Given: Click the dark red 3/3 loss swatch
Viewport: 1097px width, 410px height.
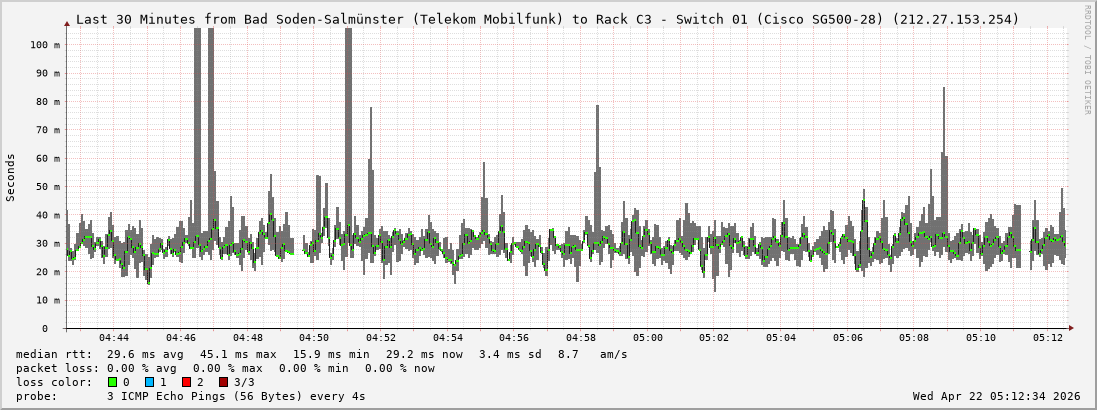Looking at the screenshot, I should coord(223,382).
